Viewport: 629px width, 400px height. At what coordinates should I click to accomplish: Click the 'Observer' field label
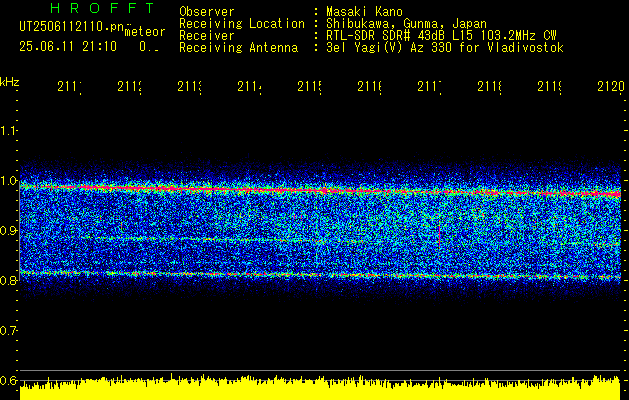coord(207,12)
